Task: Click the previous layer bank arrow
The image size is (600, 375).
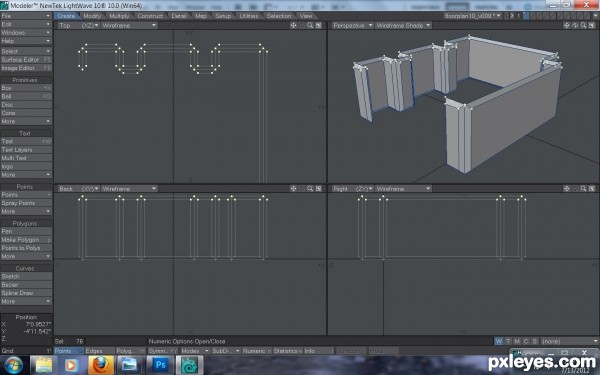Action: [x=506, y=16]
